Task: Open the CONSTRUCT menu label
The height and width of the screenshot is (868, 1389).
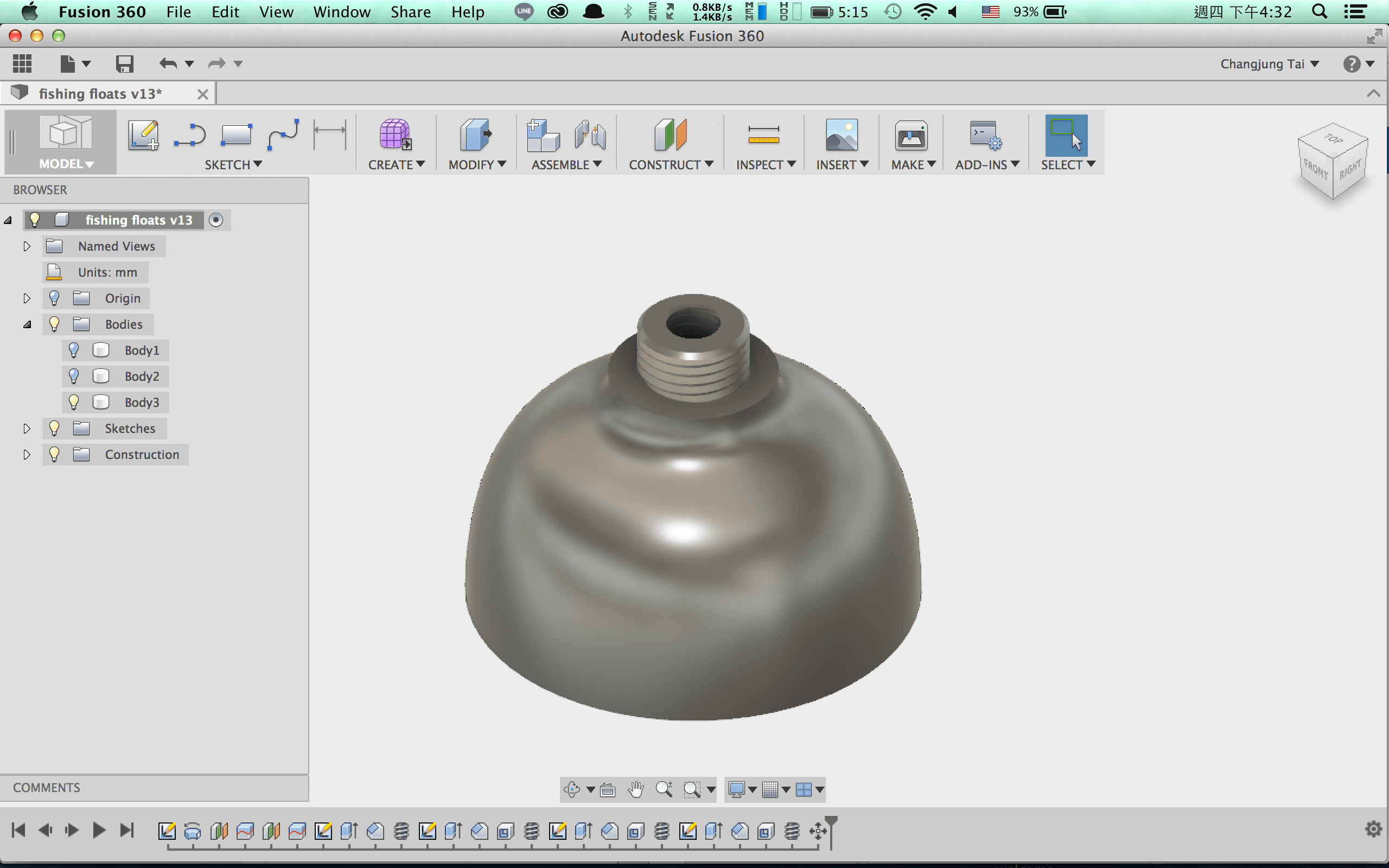Action: (x=671, y=165)
